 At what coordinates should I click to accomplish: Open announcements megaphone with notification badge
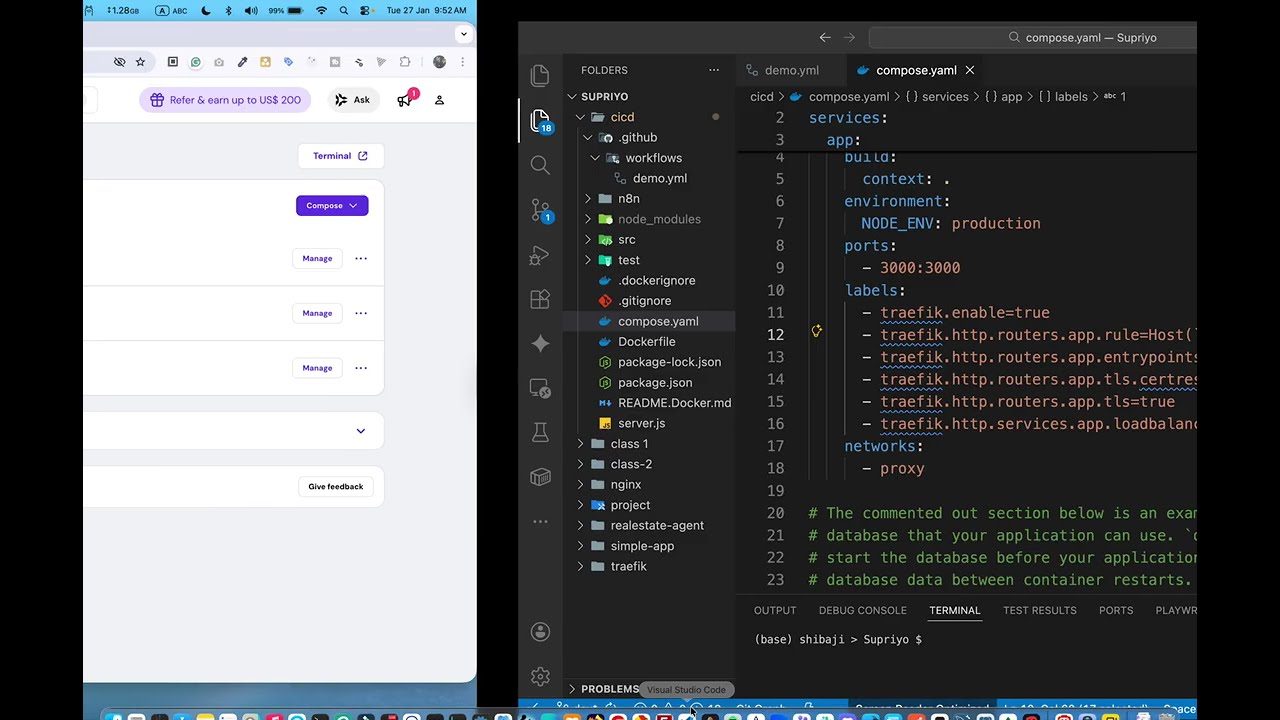pos(405,99)
